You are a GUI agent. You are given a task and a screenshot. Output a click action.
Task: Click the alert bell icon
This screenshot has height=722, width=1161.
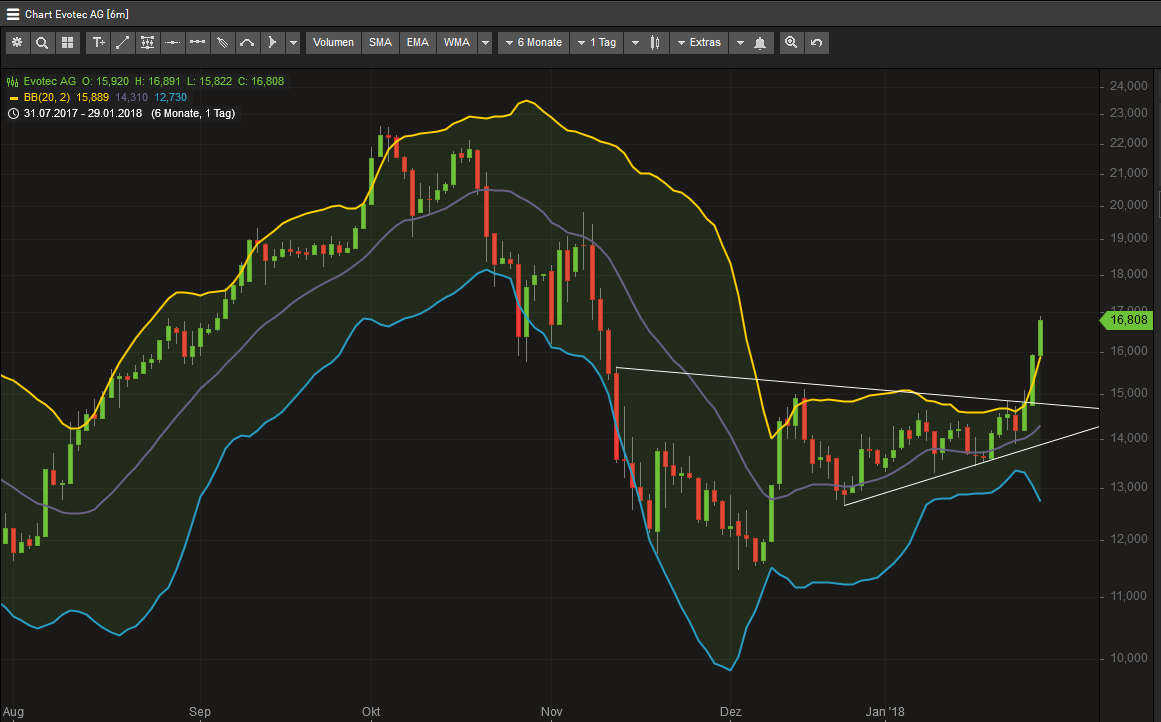coord(760,43)
